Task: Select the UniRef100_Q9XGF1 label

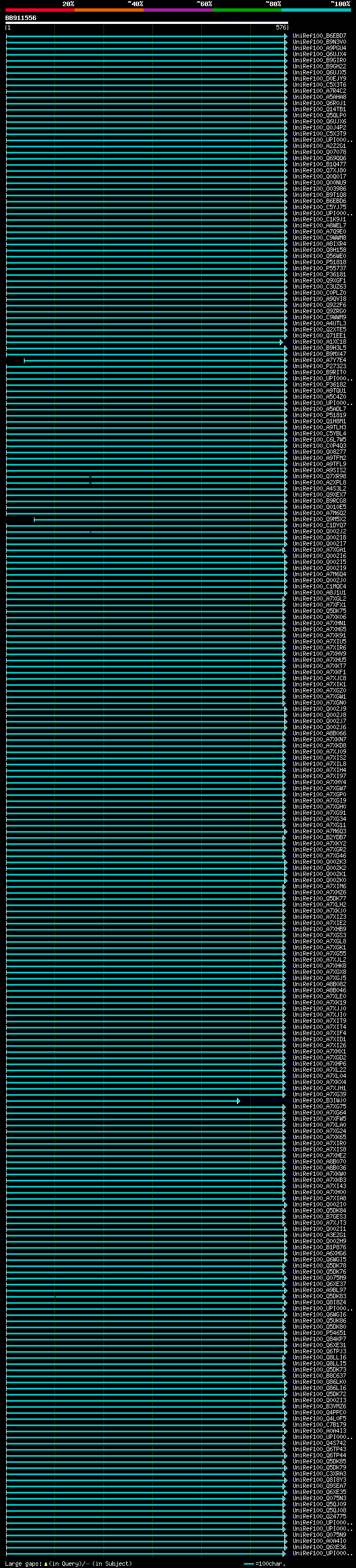Action: click(319, 280)
